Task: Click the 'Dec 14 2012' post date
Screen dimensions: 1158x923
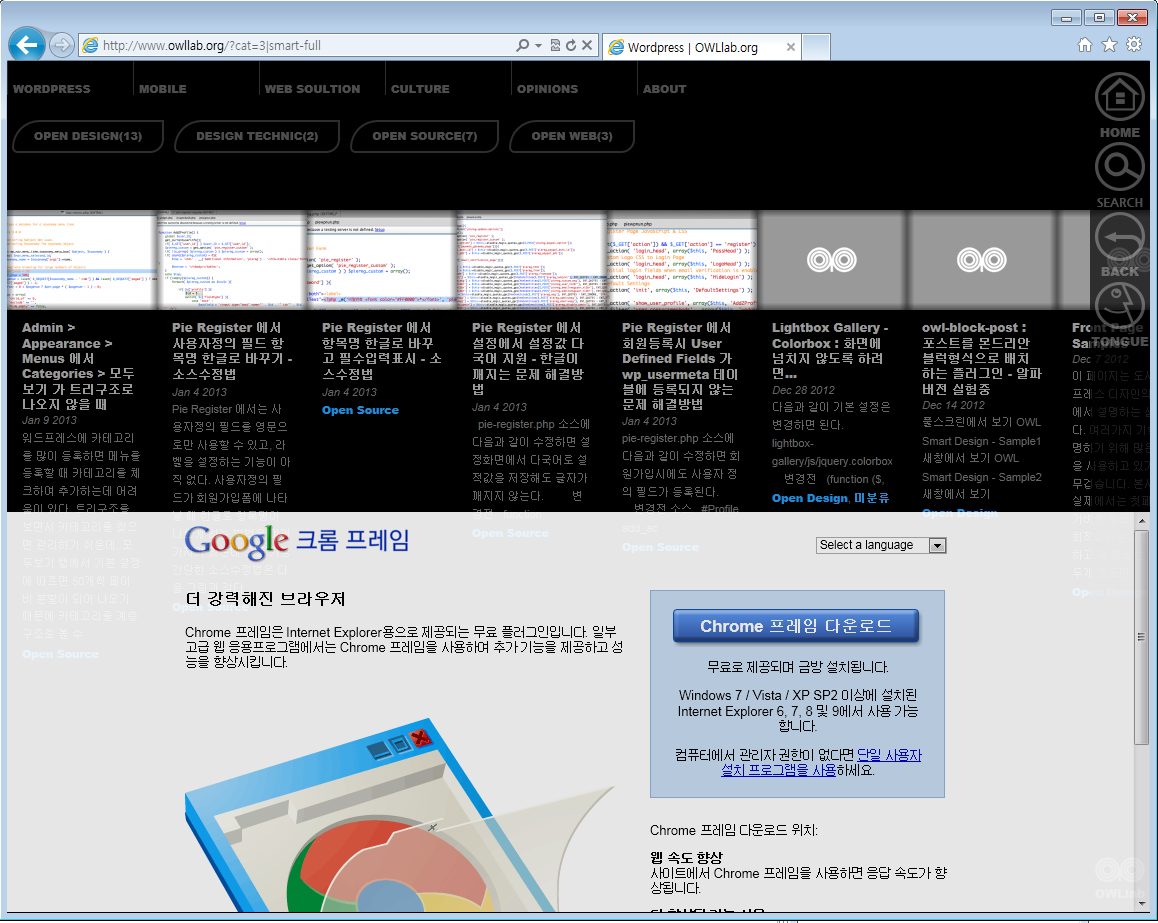Action: pos(953,405)
